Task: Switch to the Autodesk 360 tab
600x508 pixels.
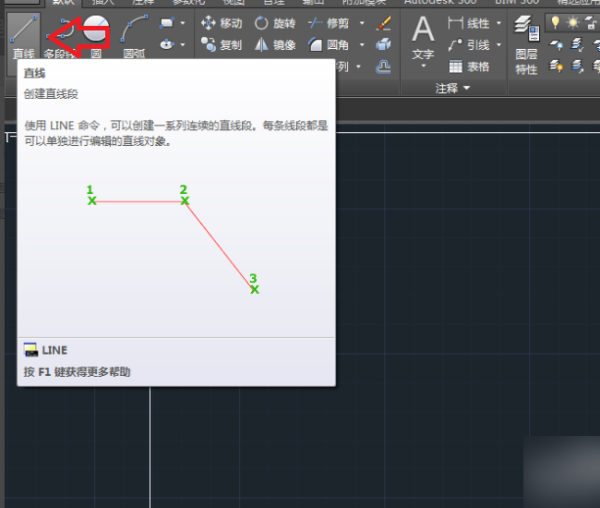Action: pyautogui.click(x=440, y=2)
